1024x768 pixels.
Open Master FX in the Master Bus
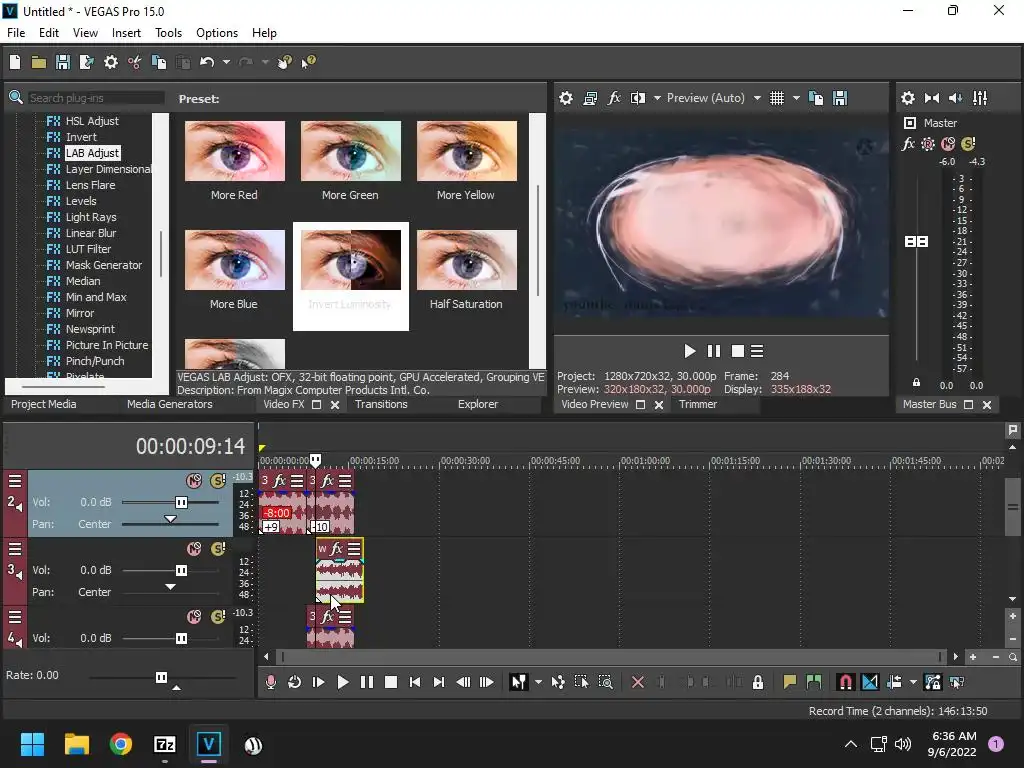pos(908,144)
